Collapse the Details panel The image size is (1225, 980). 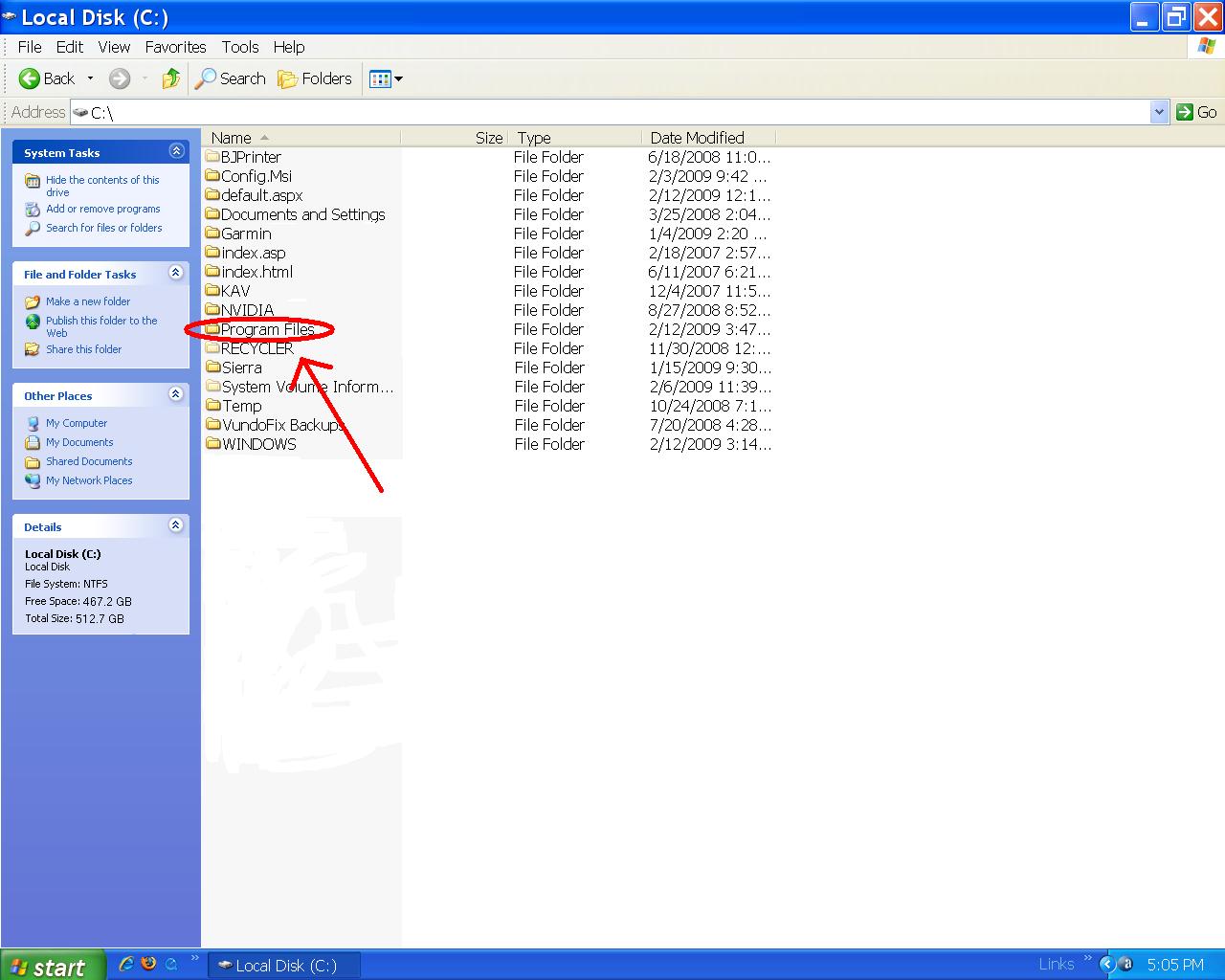pyautogui.click(x=176, y=525)
